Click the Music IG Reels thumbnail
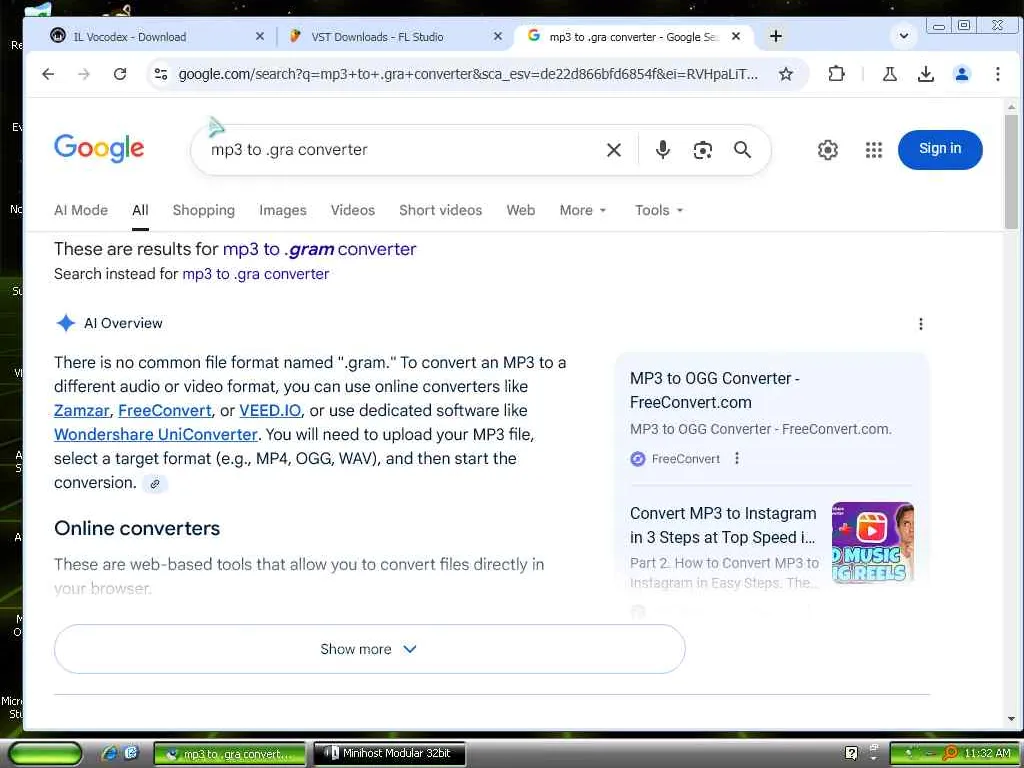Image resolution: width=1024 pixels, height=768 pixels. click(x=872, y=543)
